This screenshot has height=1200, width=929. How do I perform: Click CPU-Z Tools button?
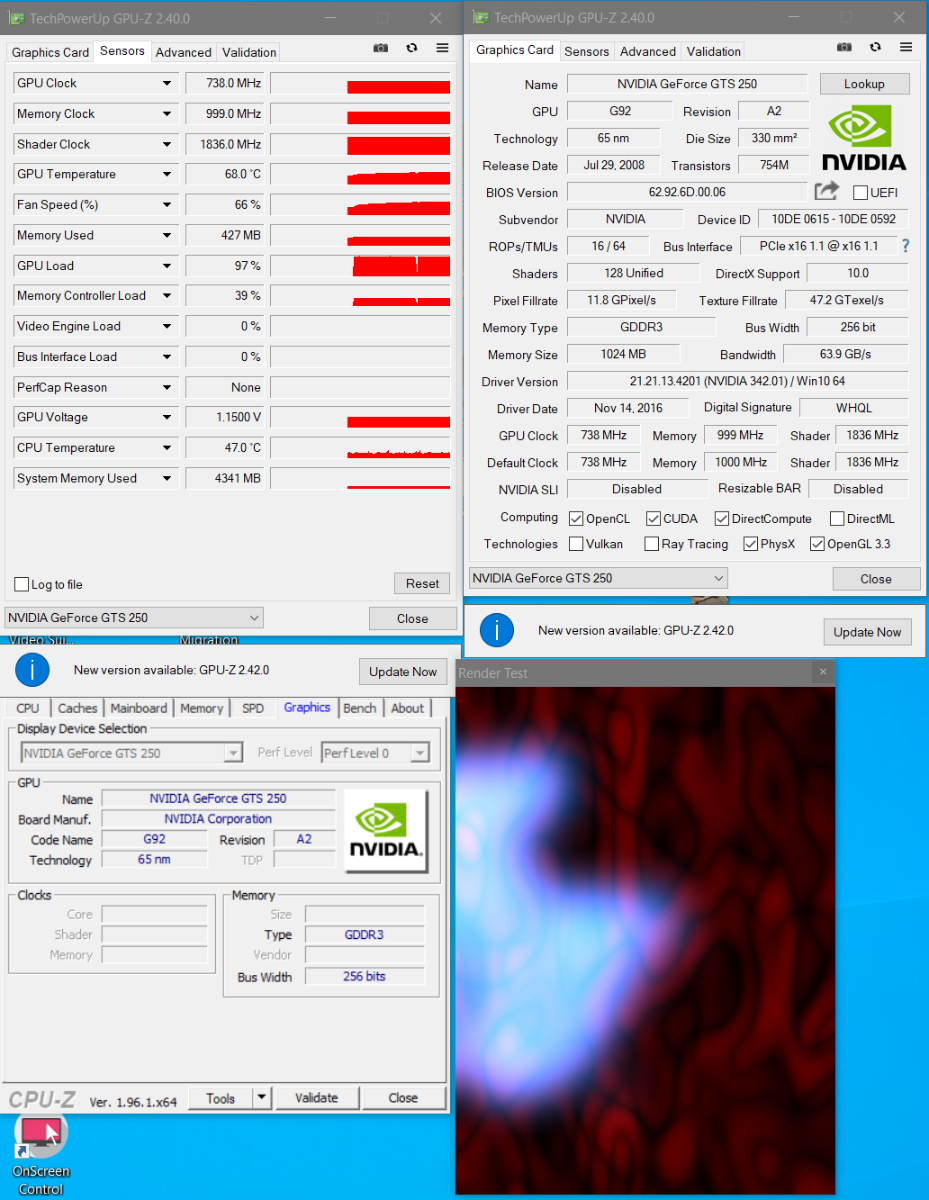pos(221,1097)
